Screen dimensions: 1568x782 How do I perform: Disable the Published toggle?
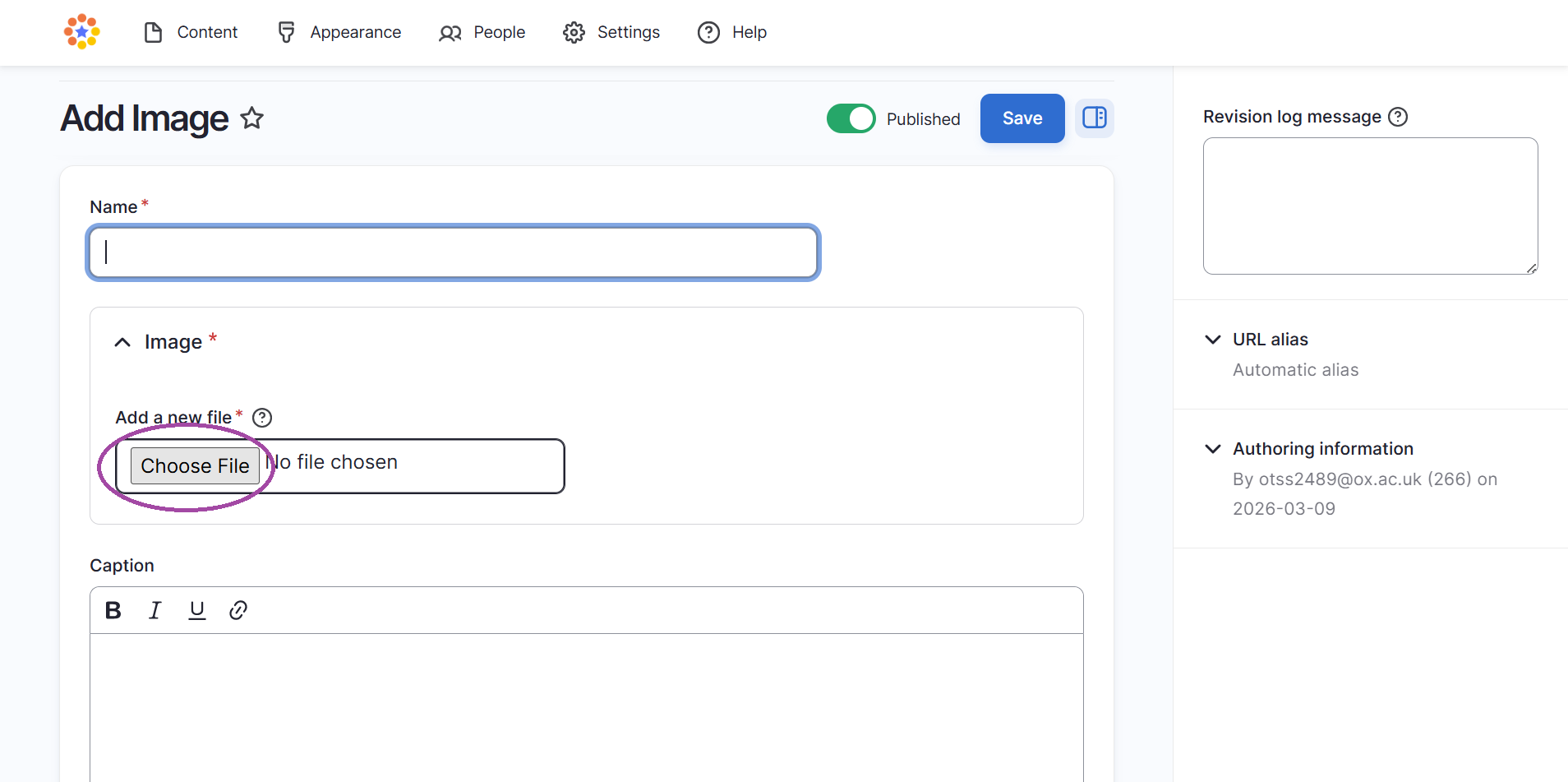pyautogui.click(x=851, y=118)
